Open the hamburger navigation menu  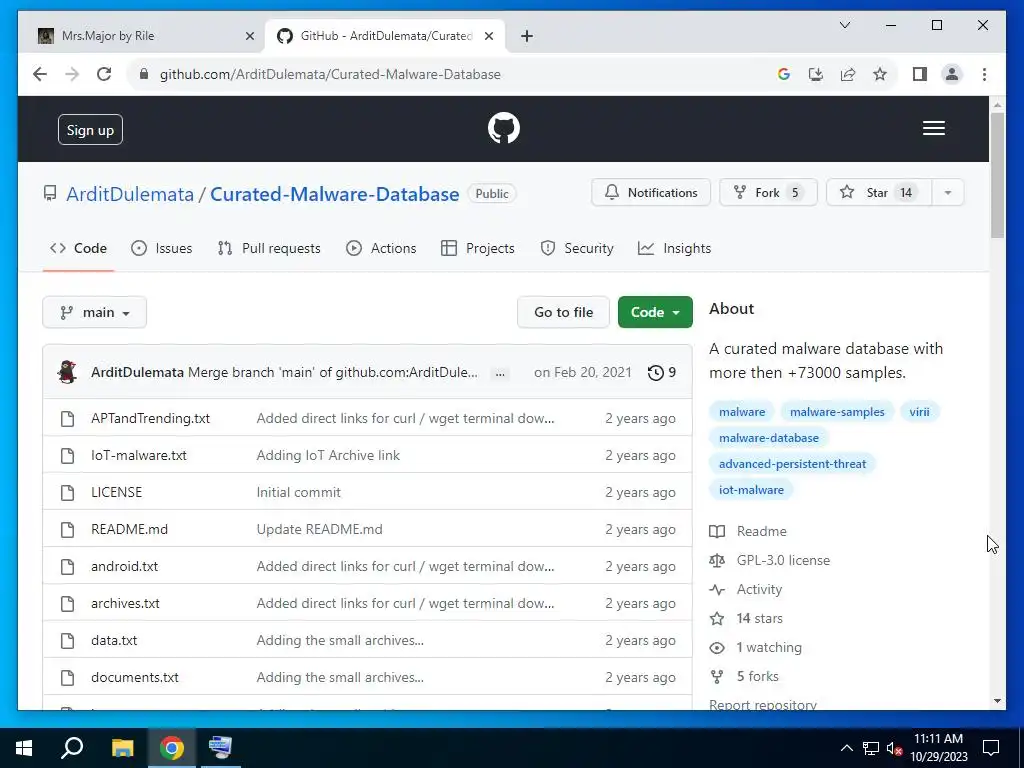pyautogui.click(x=933, y=128)
